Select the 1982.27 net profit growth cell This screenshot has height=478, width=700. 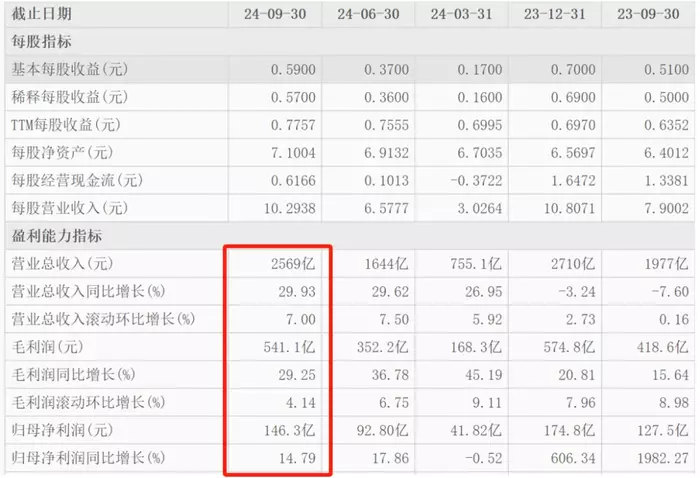click(661, 458)
